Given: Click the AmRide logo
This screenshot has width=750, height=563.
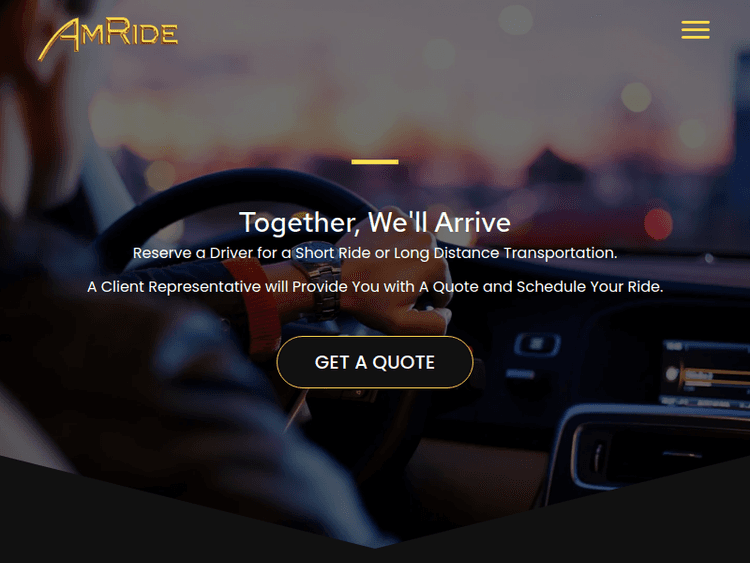Looking at the screenshot, I should click(108, 38).
